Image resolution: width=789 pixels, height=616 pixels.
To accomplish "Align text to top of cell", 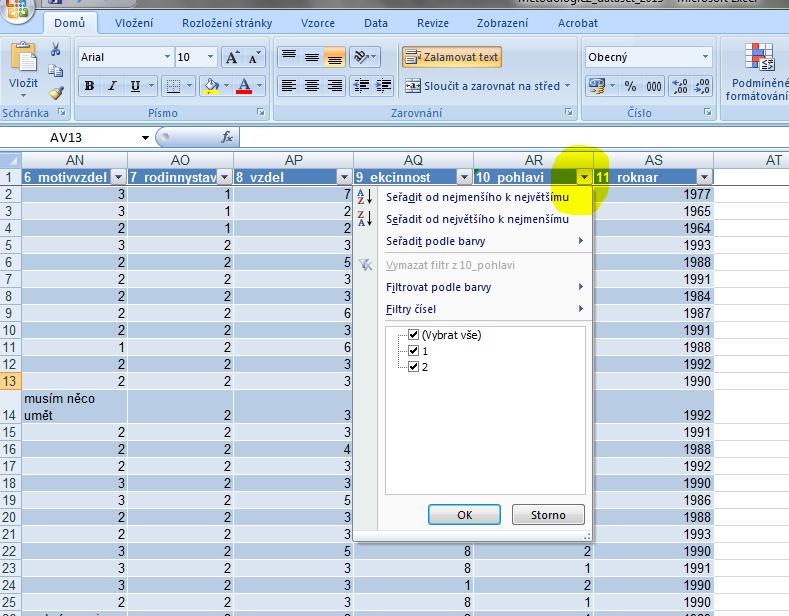I will 289,57.
